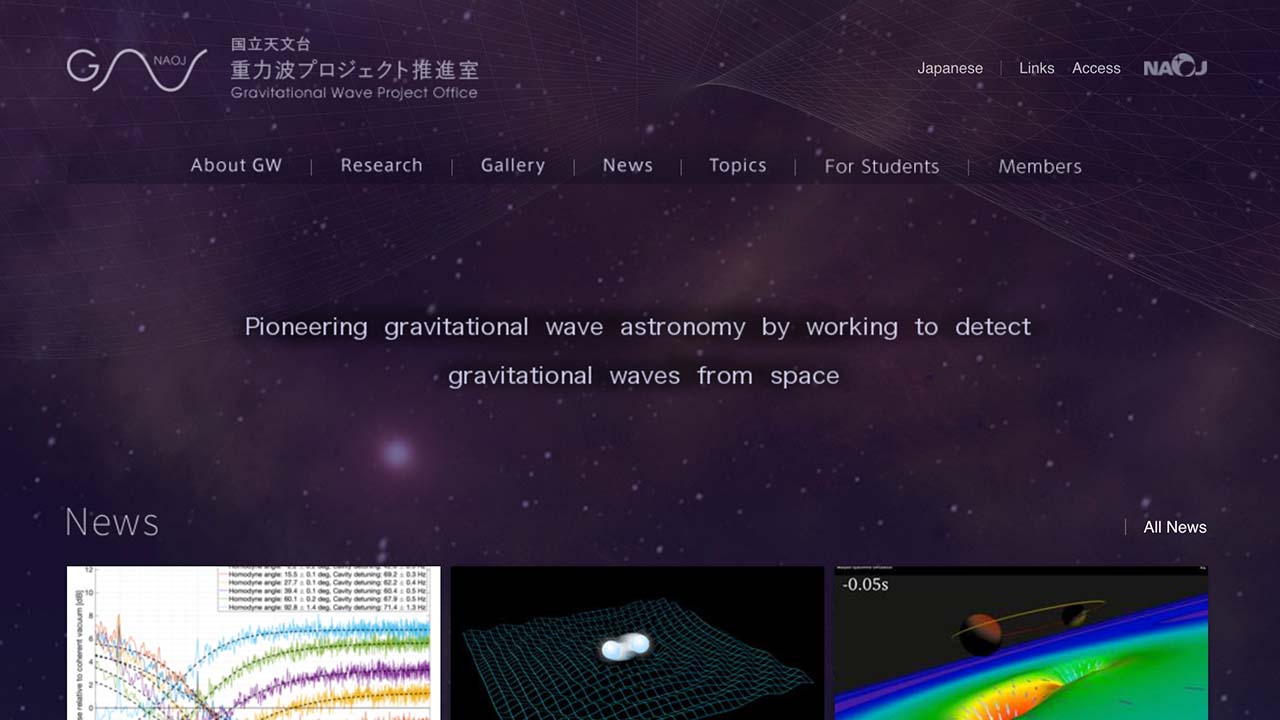
Task: Open the Members page
Action: (1039, 166)
